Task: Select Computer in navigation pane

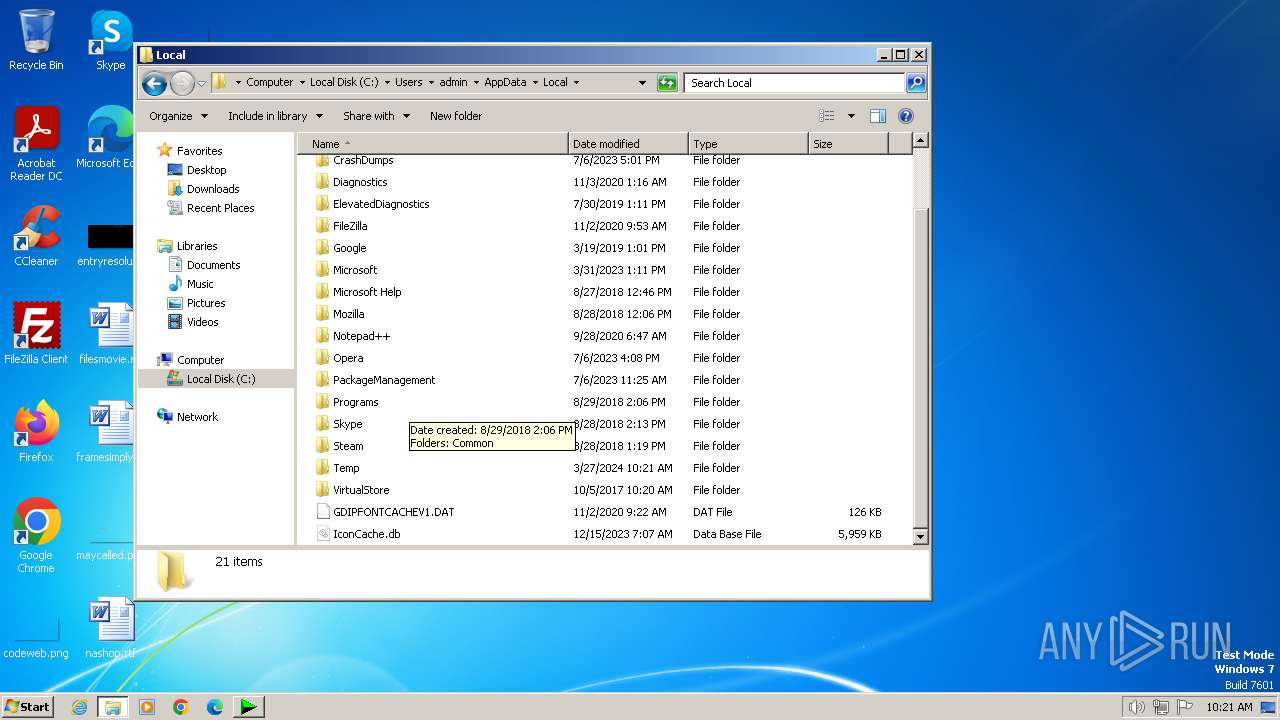Action: coord(201,360)
